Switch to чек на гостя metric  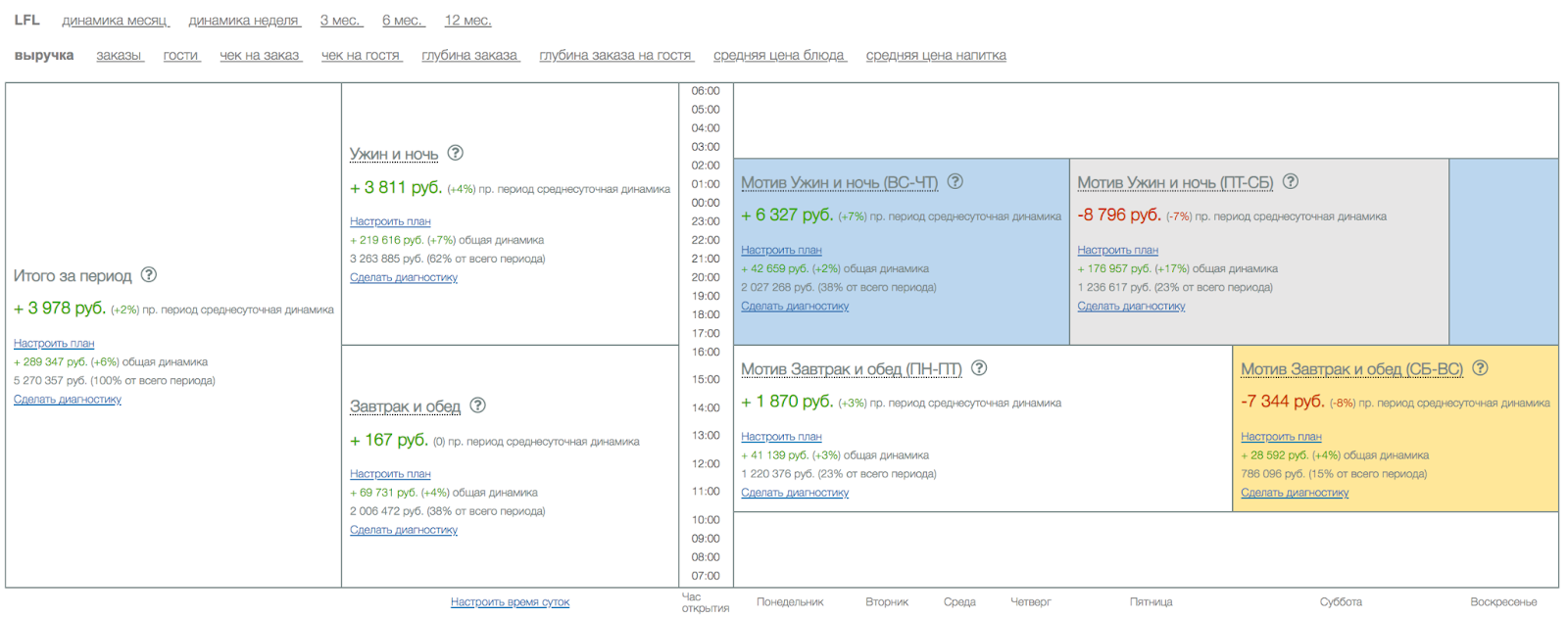361,56
